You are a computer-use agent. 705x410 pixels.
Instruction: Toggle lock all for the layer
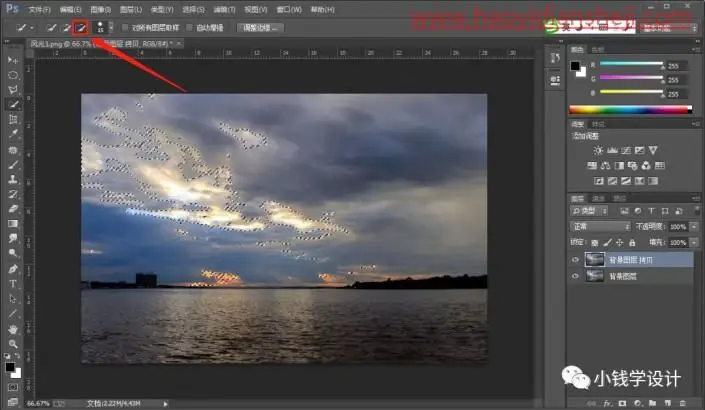pyautogui.click(x=632, y=243)
